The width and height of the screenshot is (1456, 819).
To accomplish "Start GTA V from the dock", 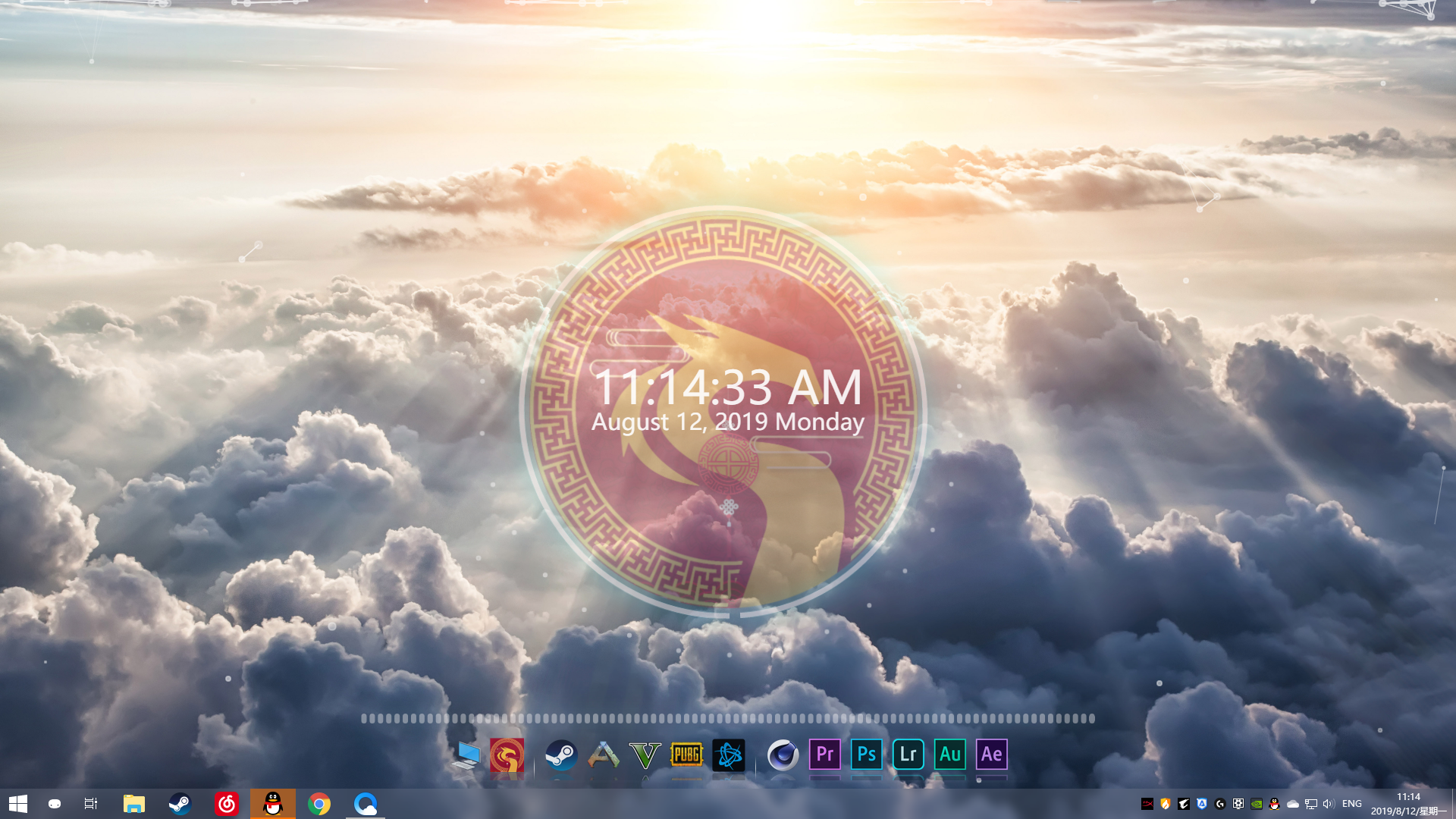I will [645, 755].
